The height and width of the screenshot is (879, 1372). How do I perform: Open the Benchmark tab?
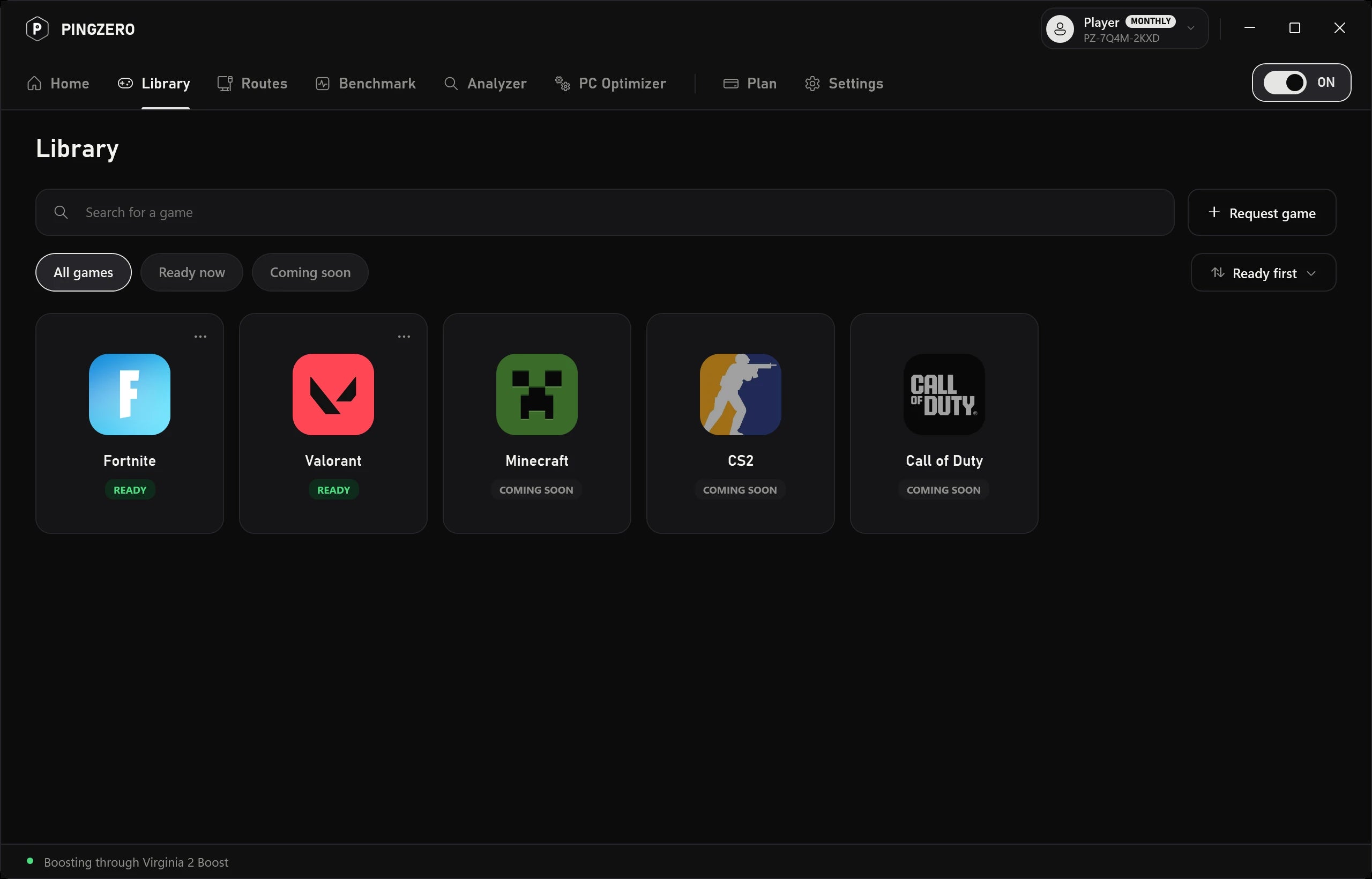(366, 83)
